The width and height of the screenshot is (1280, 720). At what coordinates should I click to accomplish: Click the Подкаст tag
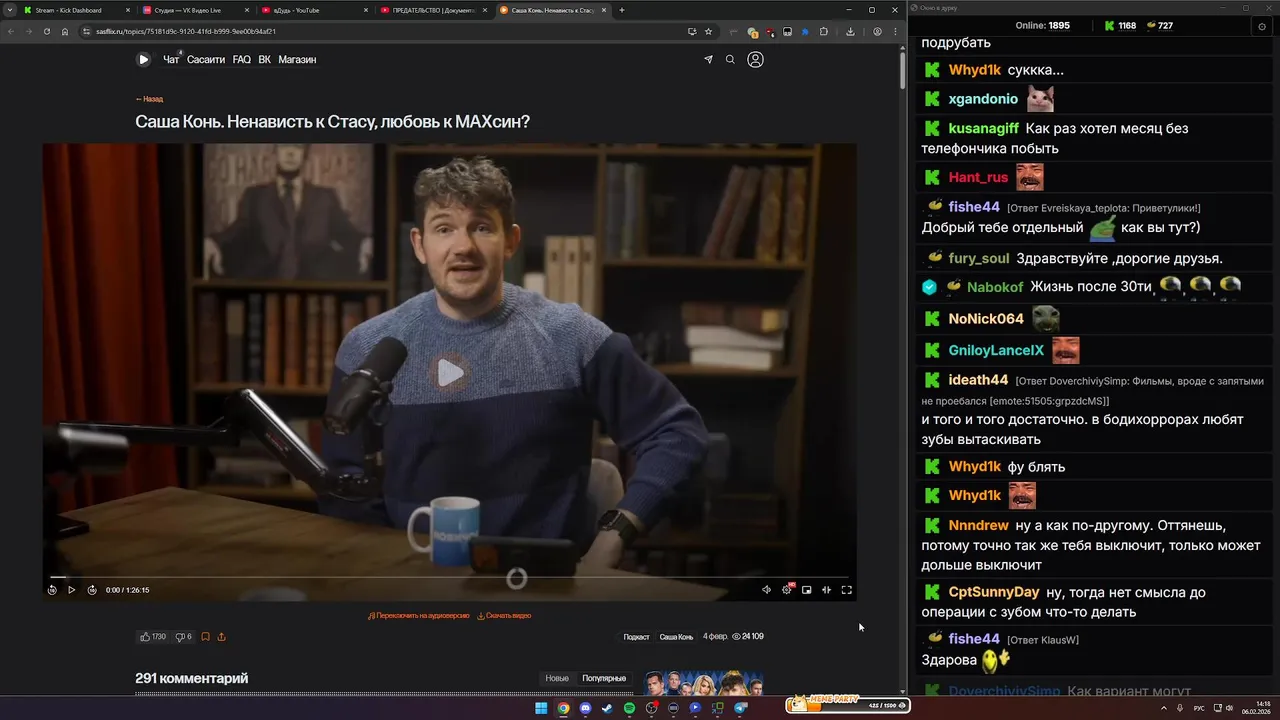636,637
